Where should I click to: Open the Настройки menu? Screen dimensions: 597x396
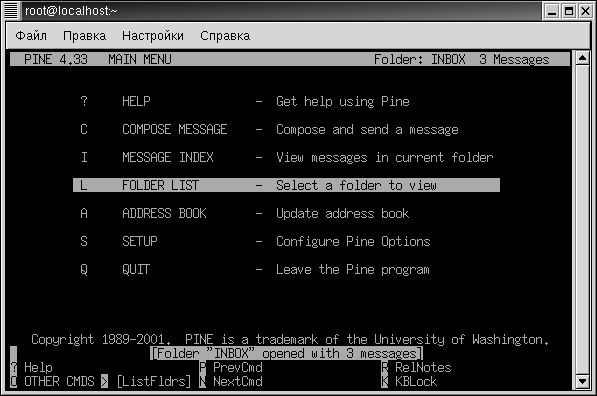(x=153, y=36)
